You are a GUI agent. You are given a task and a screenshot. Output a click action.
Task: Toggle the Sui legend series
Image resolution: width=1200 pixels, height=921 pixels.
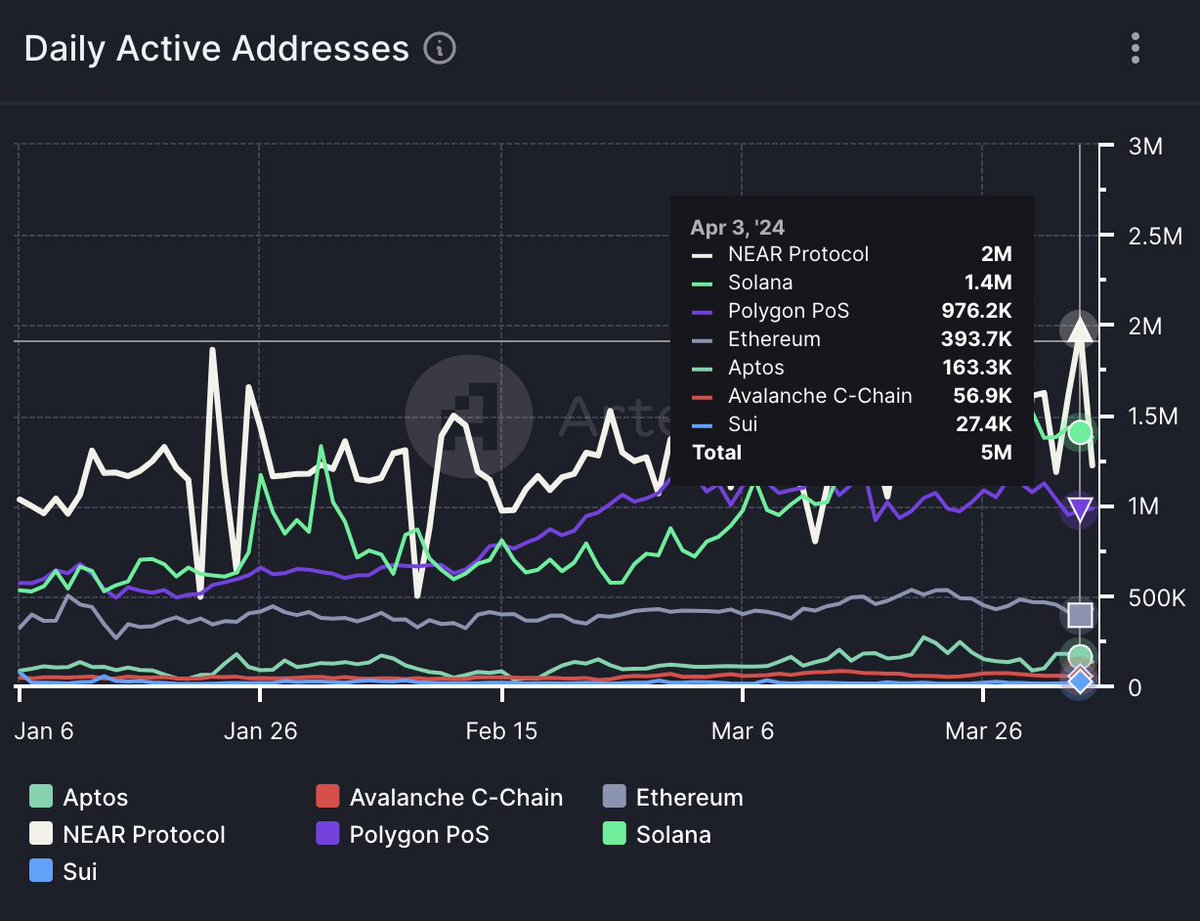pyautogui.click(x=63, y=871)
